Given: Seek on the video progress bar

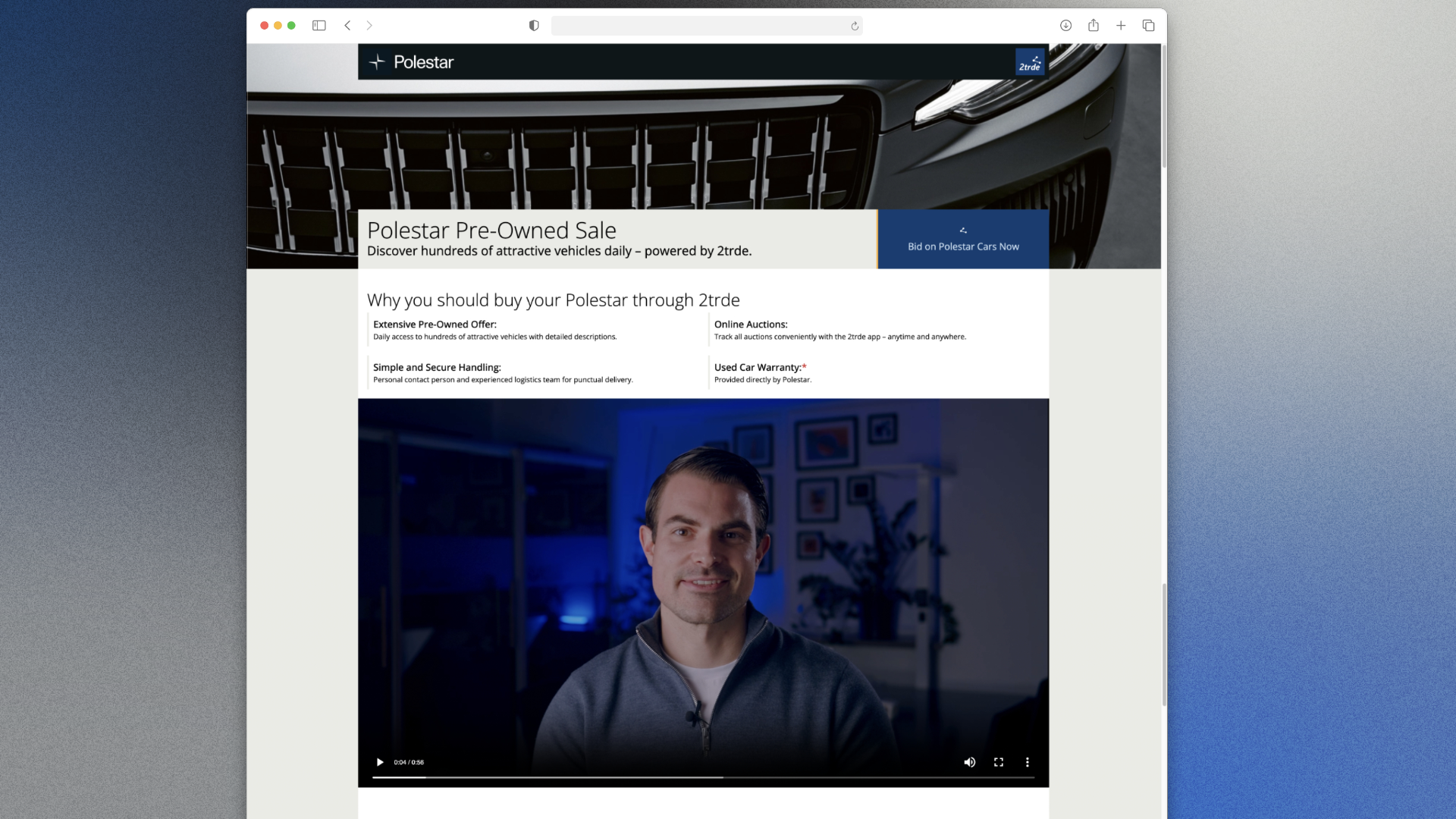Looking at the screenshot, I should point(703,777).
